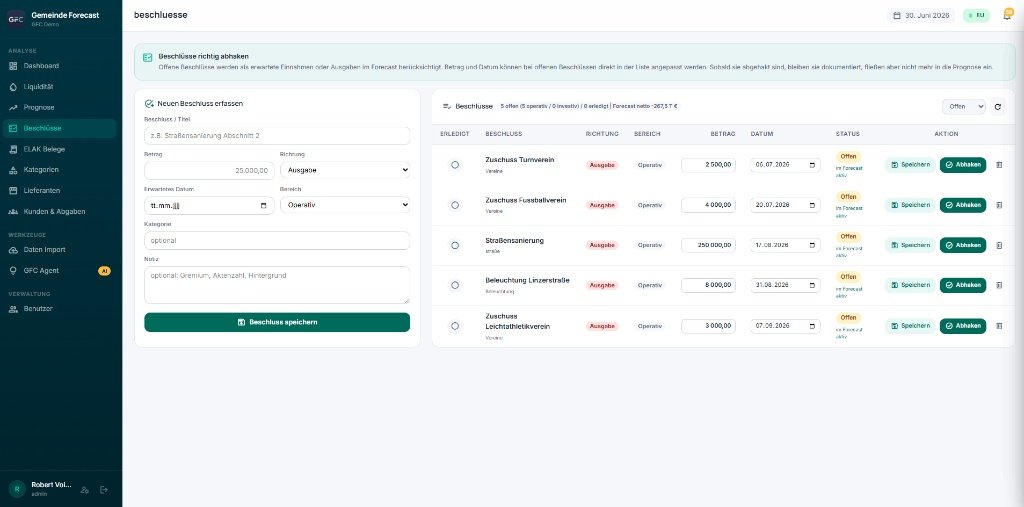Click Abhaken for Straßensanierung

pos(963,246)
